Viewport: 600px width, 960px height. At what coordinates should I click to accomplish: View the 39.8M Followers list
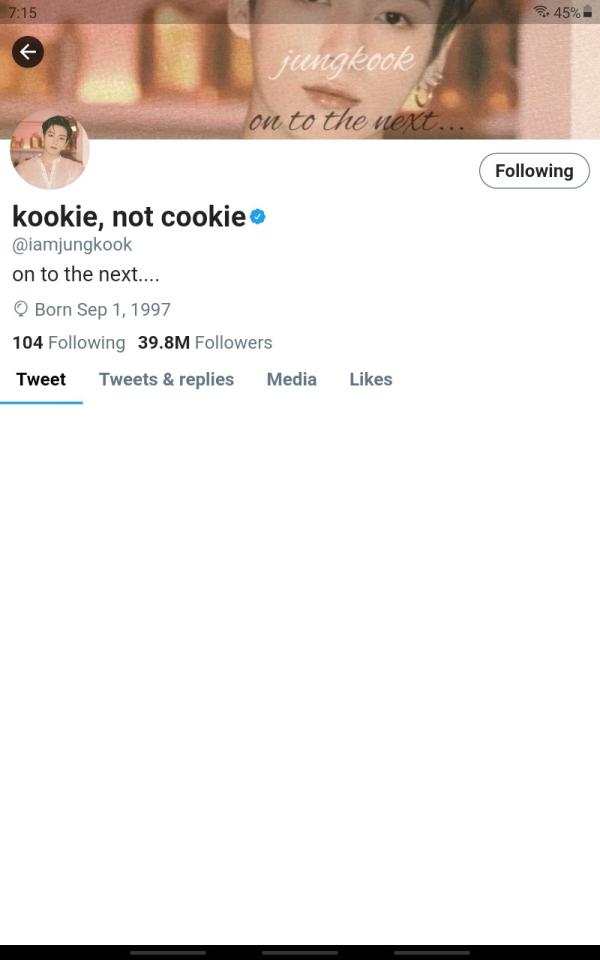tap(205, 343)
